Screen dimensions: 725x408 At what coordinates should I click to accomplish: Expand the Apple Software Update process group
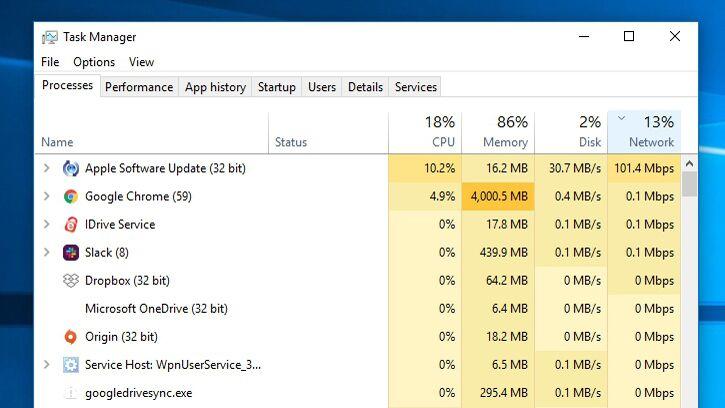pyautogui.click(x=47, y=168)
